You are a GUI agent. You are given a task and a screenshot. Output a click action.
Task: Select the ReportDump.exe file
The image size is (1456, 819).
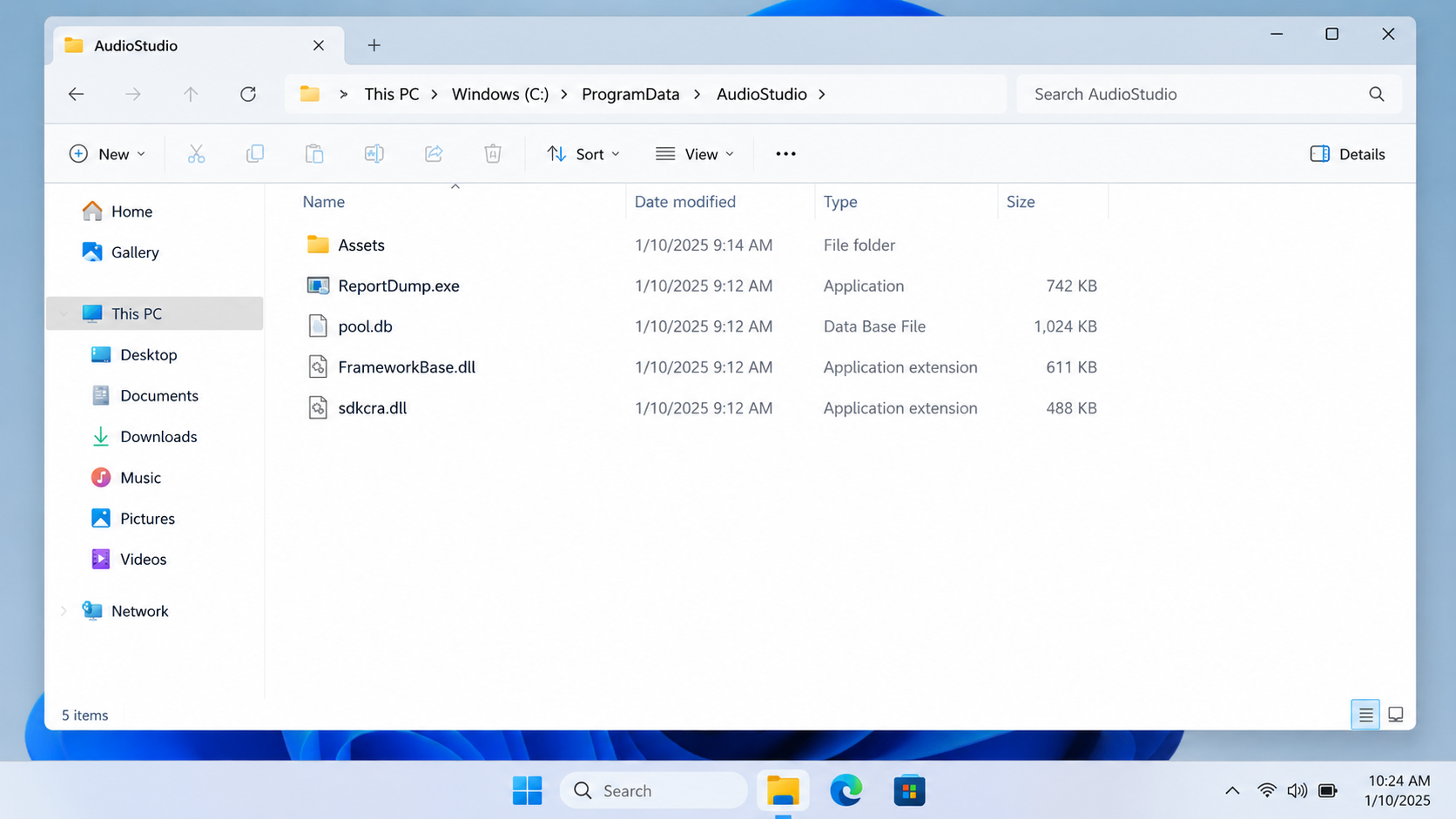tap(398, 286)
